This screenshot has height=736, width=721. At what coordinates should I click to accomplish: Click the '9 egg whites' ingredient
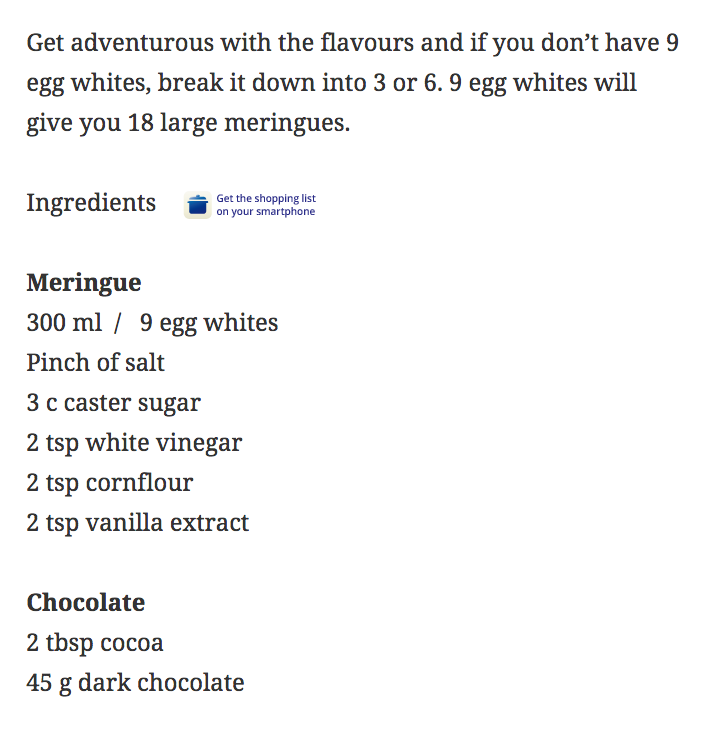pyautogui.click(x=209, y=323)
